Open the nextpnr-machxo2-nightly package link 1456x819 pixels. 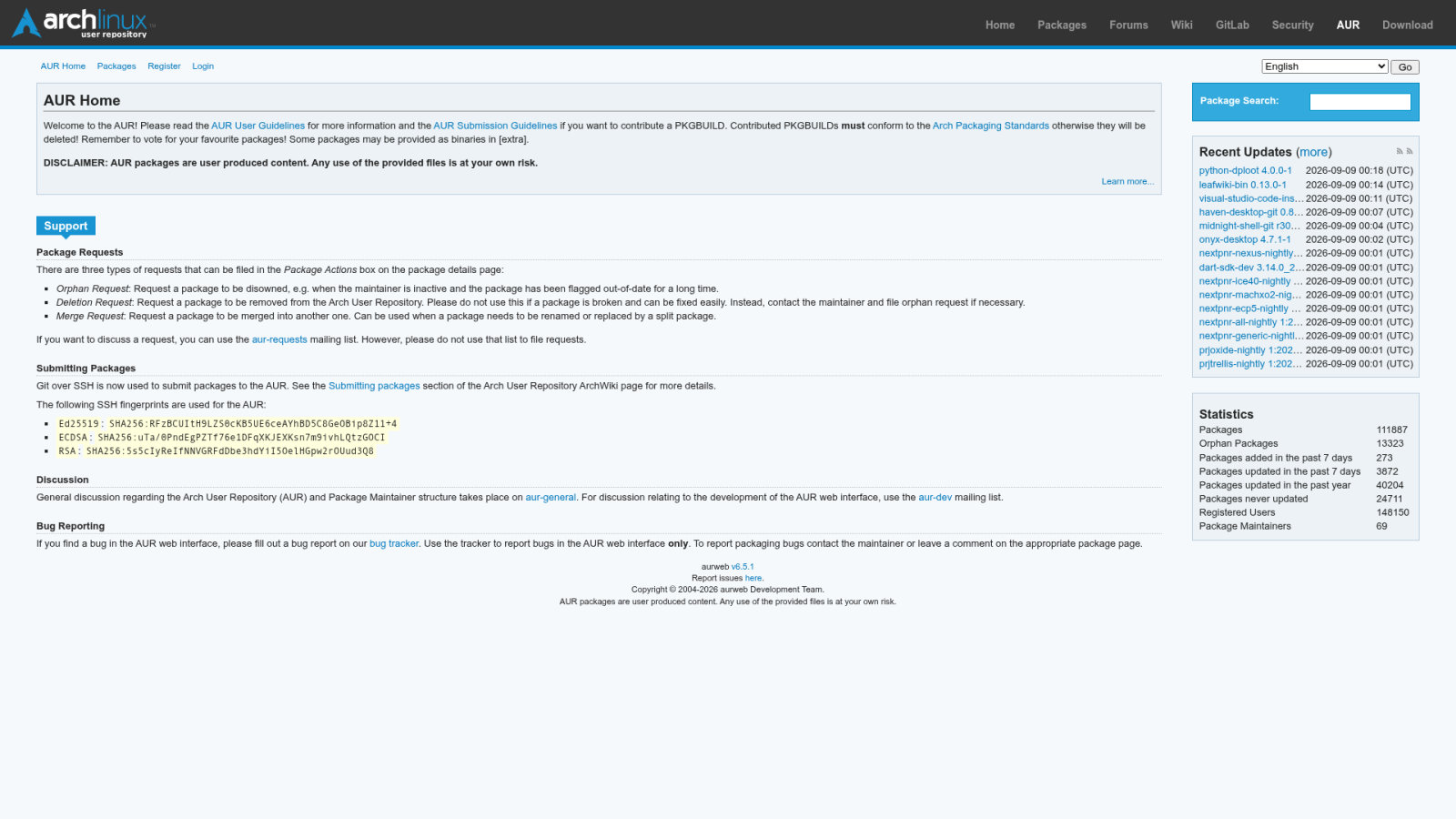(1250, 295)
